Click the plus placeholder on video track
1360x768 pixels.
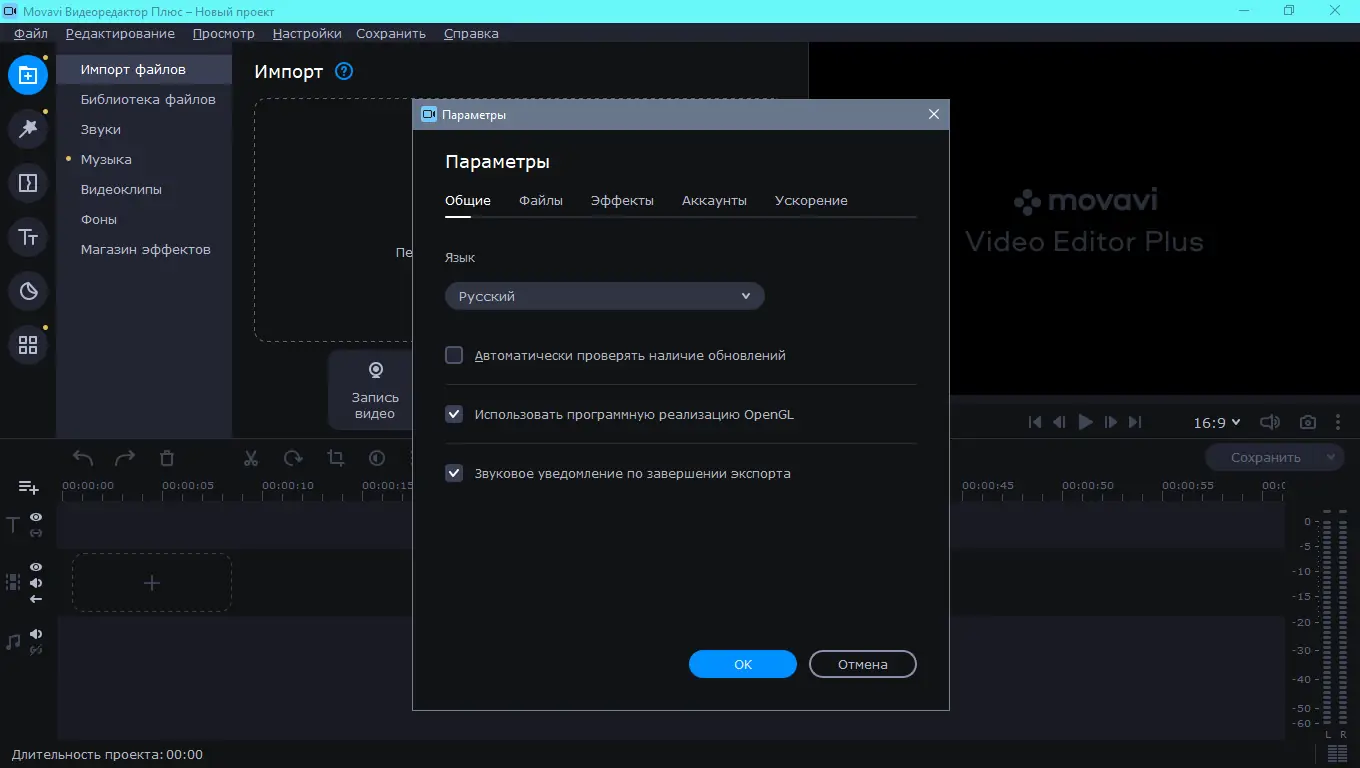(x=152, y=583)
